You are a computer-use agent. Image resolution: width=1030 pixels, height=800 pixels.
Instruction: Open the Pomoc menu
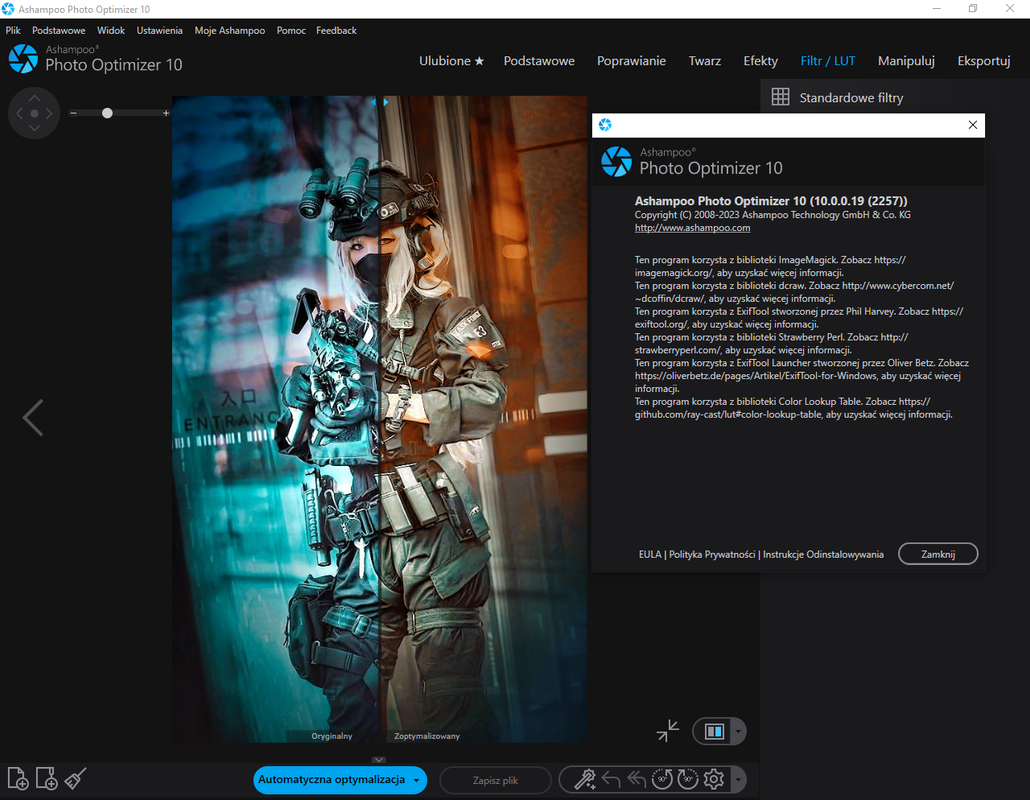[291, 30]
